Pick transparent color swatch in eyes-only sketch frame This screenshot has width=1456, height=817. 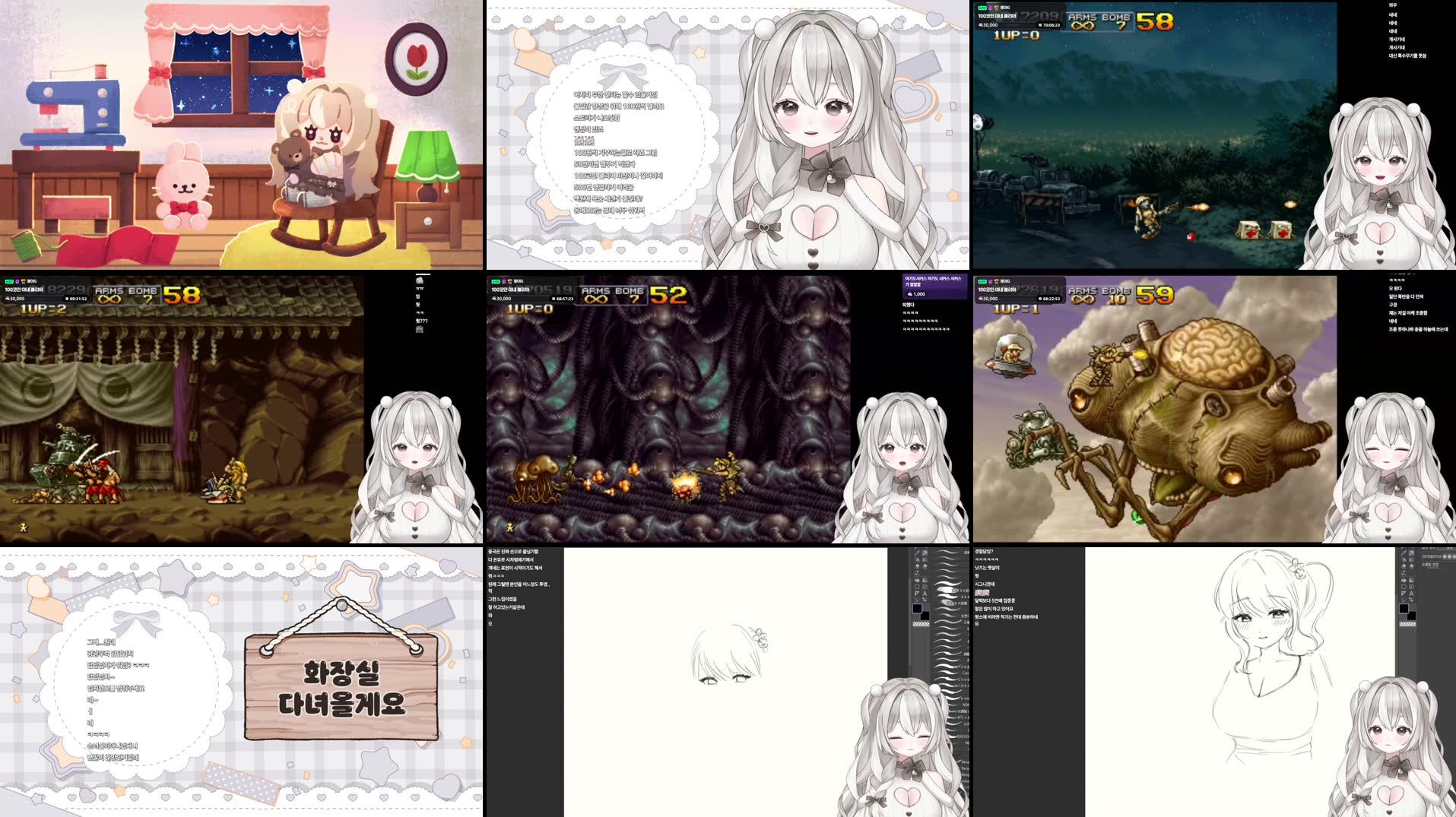click(921, 624)
